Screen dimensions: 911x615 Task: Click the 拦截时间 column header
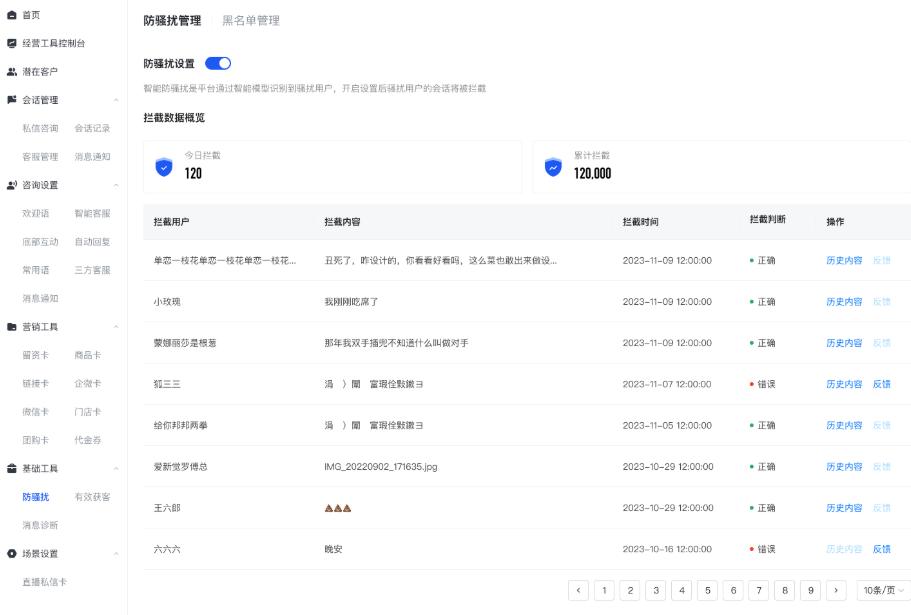(x=640, y=222)
